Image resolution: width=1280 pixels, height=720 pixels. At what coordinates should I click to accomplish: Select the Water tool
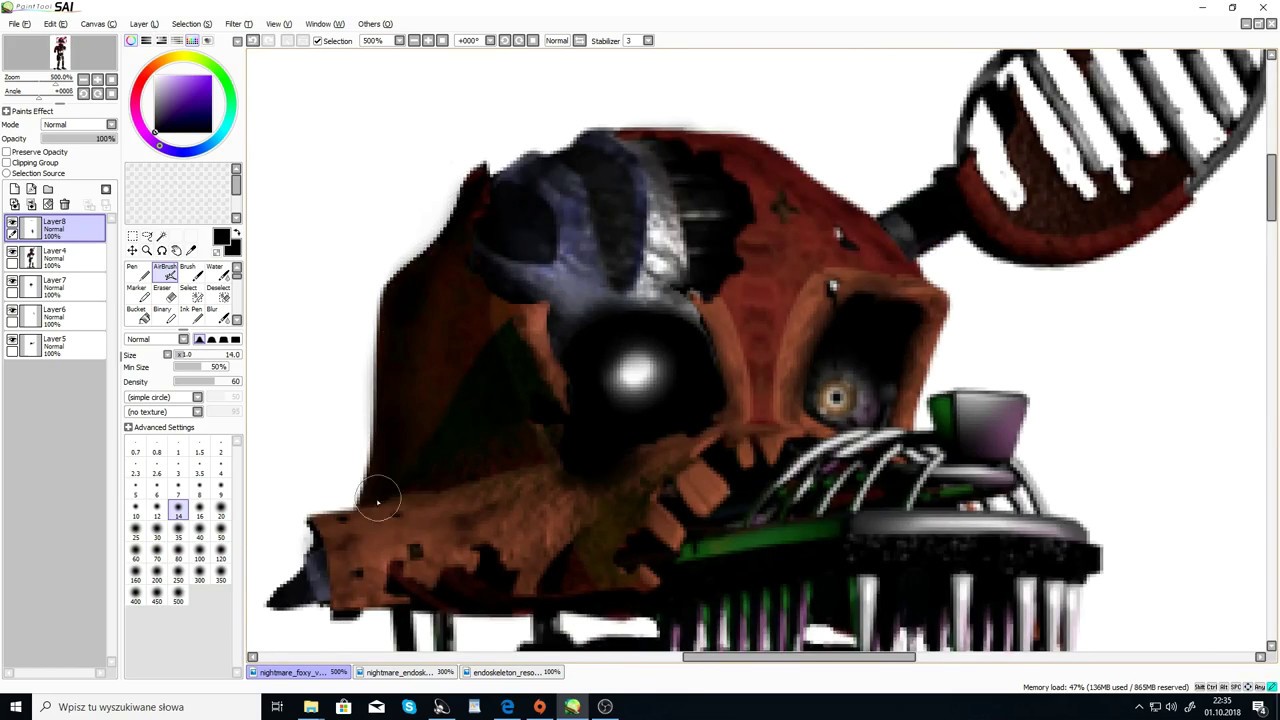217,271
